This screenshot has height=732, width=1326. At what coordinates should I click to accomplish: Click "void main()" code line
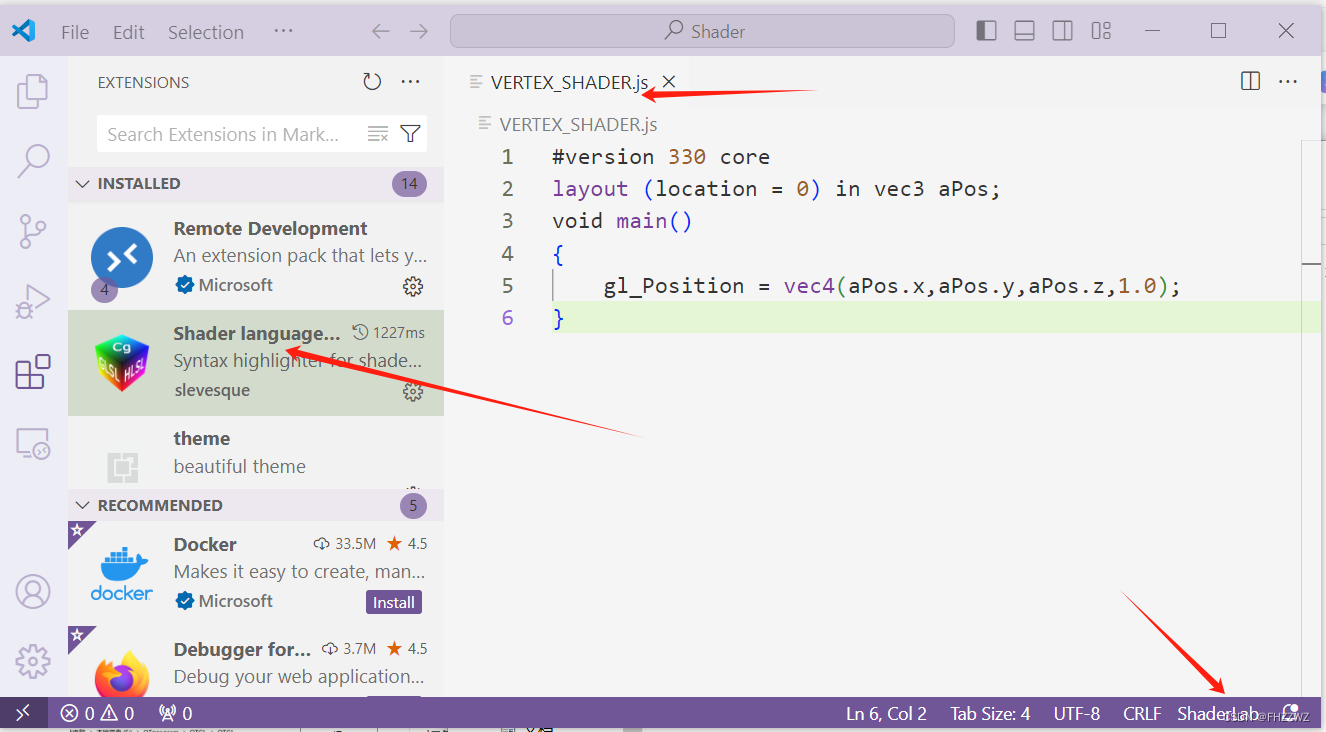tap(622, 221)
